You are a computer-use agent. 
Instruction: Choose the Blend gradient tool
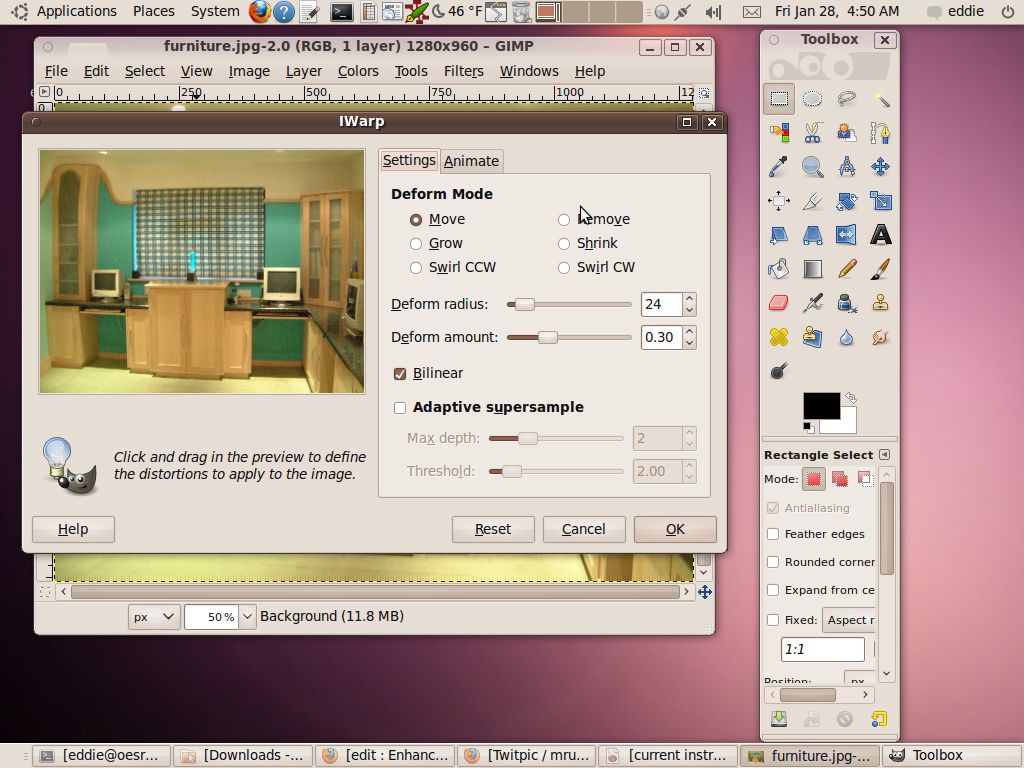812,268
